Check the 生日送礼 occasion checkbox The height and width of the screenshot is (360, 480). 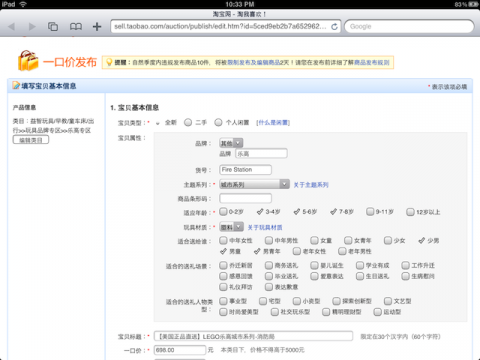pyautogui.click(x=360, y=276)
